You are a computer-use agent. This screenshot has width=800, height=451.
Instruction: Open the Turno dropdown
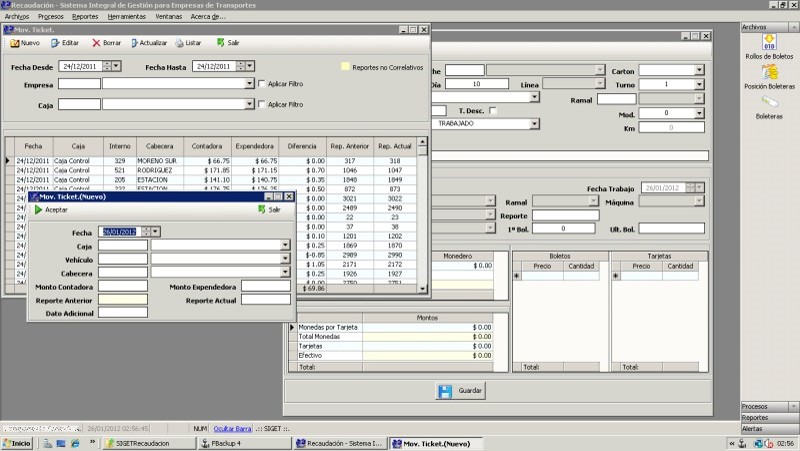pos(699,84)
